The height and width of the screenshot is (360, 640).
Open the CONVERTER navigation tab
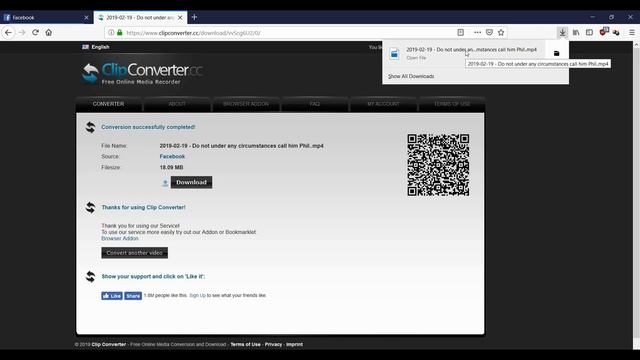pos(108,104)
